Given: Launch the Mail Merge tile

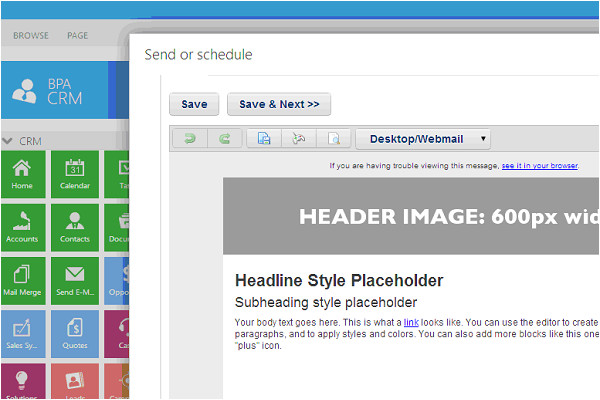Looking at the screenshot, I should (x=22, y=281).
